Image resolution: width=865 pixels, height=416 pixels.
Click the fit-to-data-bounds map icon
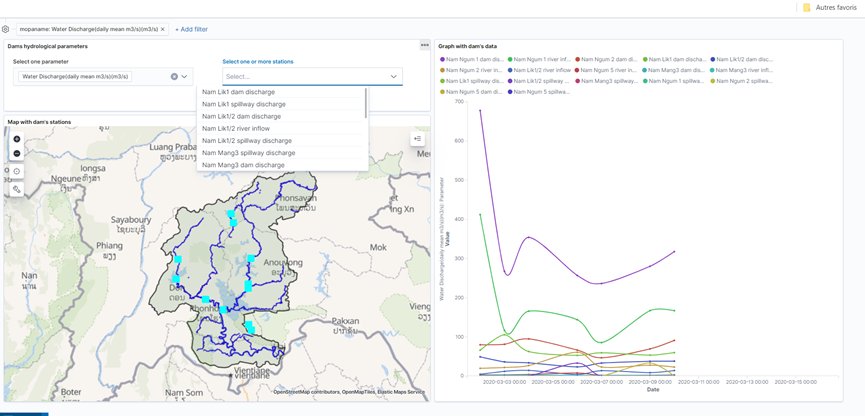tap(17, 171)
